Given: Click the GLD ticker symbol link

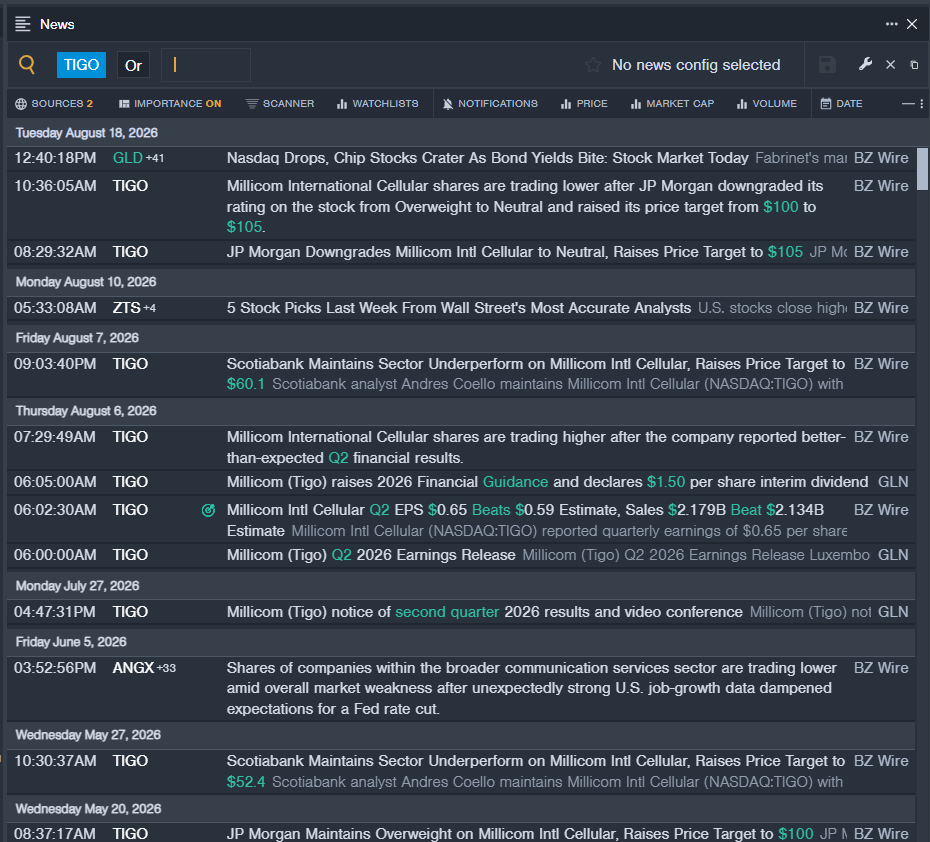Looking at the screenshot, I should click(x=128, y=158).
